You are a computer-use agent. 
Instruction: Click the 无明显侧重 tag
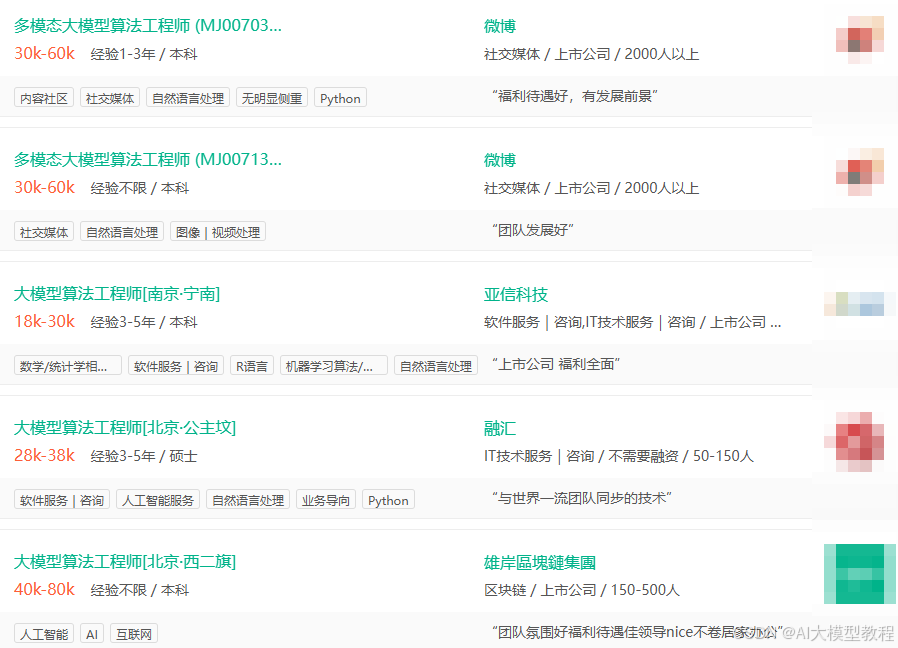[271, 98]
